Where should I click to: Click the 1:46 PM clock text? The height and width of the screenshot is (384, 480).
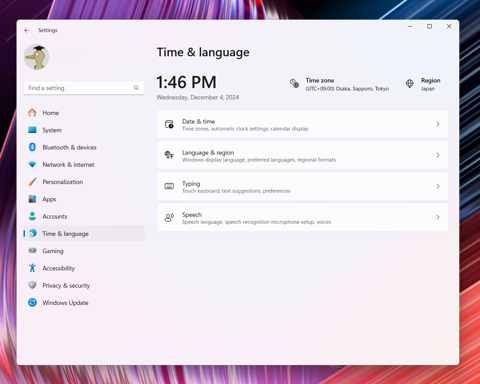187,82
